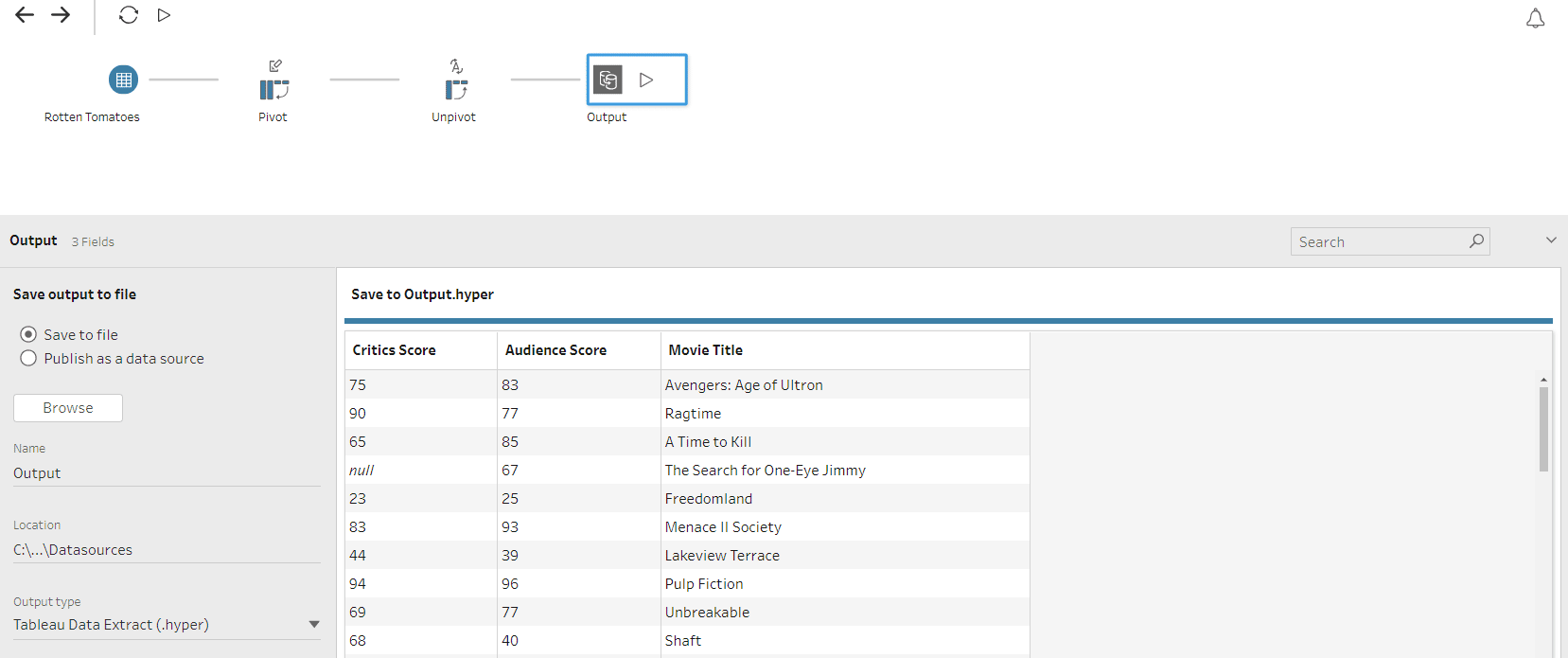Click the Pulp Fiction cell
The height and width of the screenshot is (658, 1568).
point(845,583)
